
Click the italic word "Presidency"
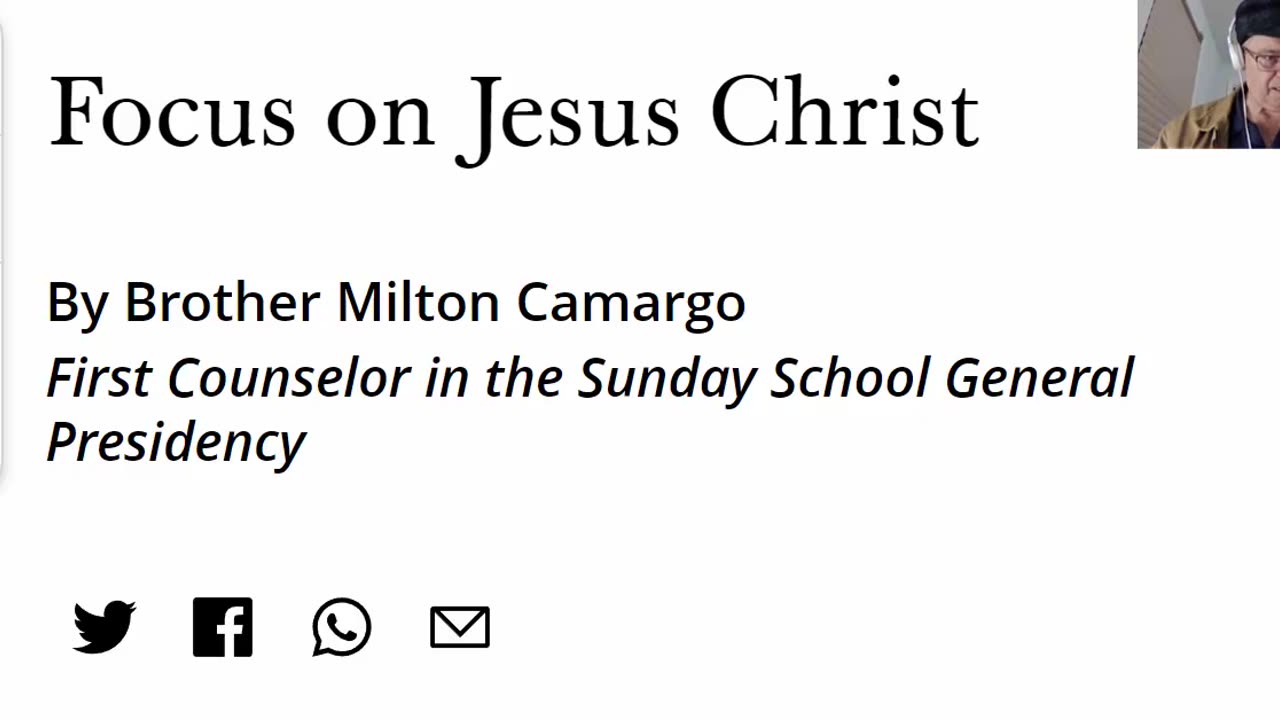pyautogui.click(x=176, y=443)
